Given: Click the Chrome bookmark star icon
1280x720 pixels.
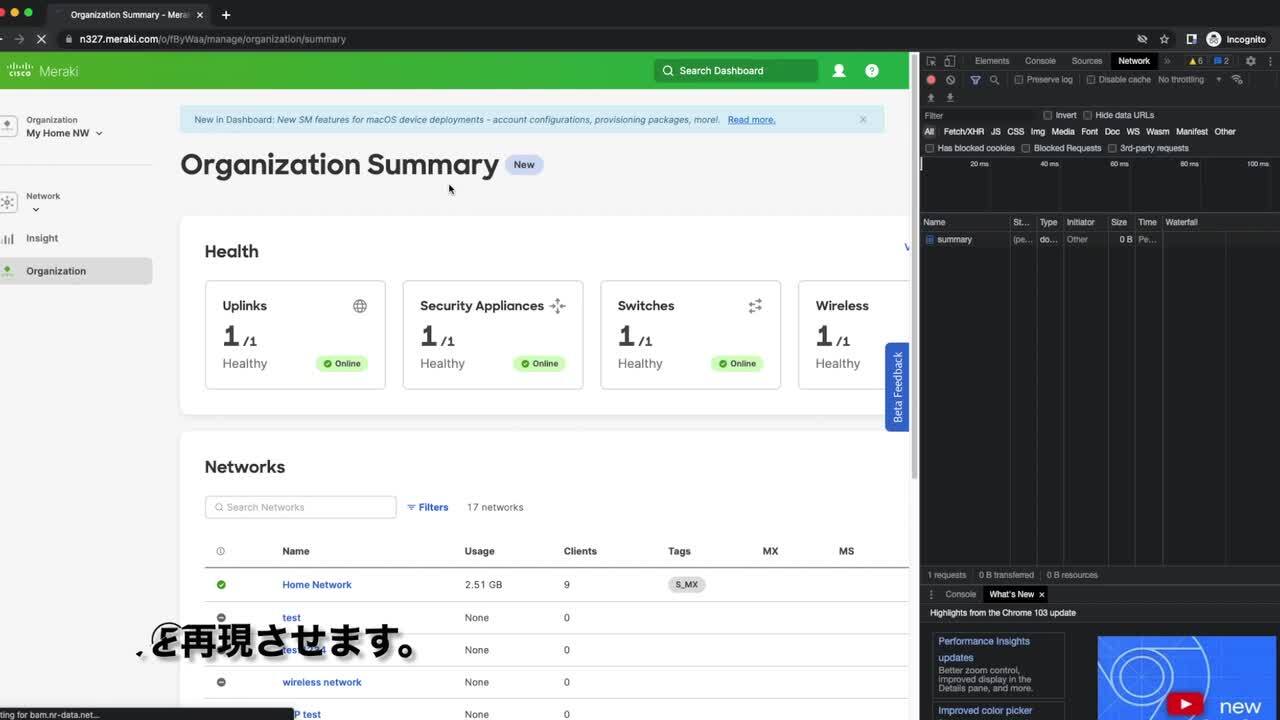Looking at the screenshot, I should [1164, 39].
